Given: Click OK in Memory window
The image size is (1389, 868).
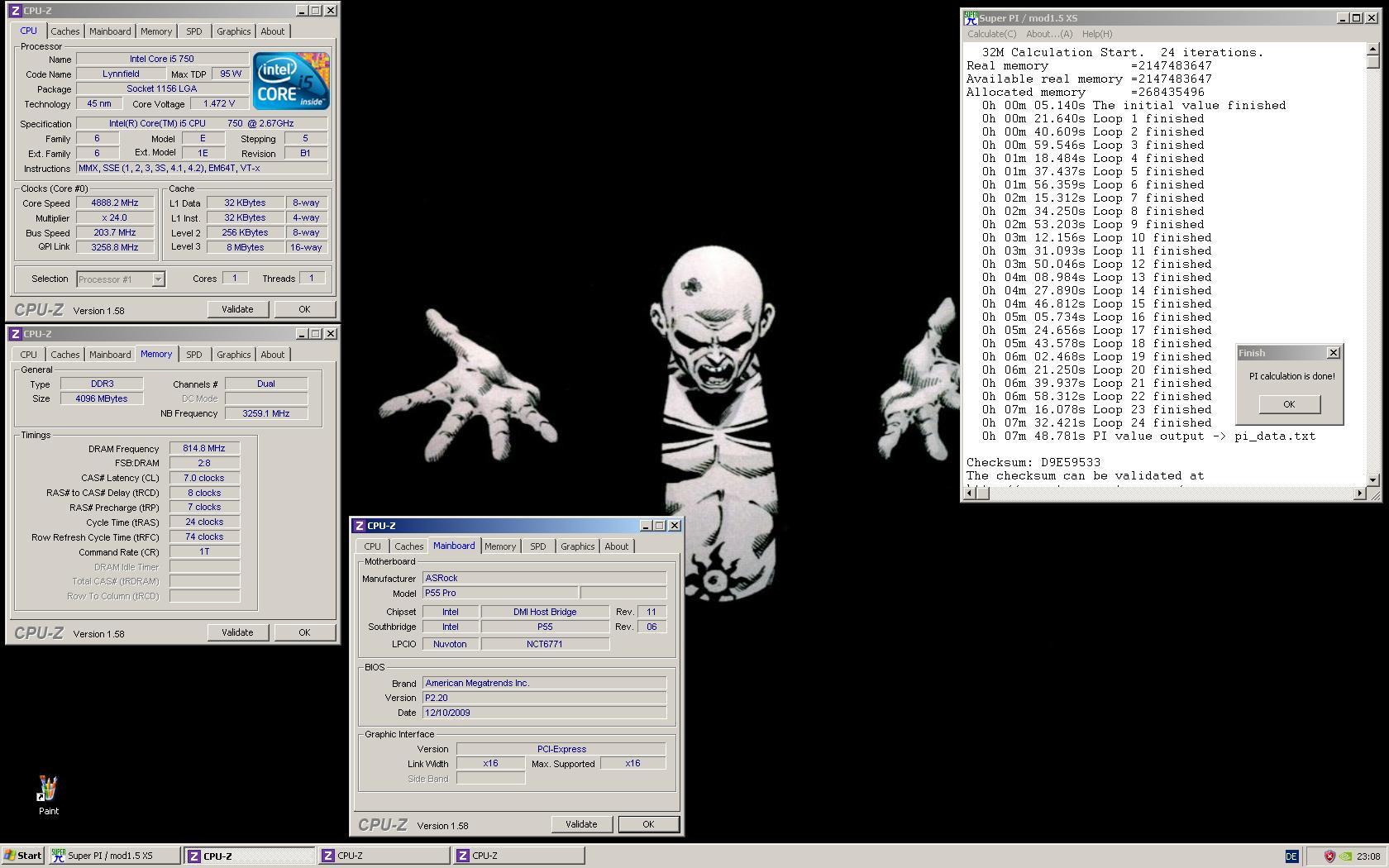Looking at the screenshot, I should coord(304,632).
